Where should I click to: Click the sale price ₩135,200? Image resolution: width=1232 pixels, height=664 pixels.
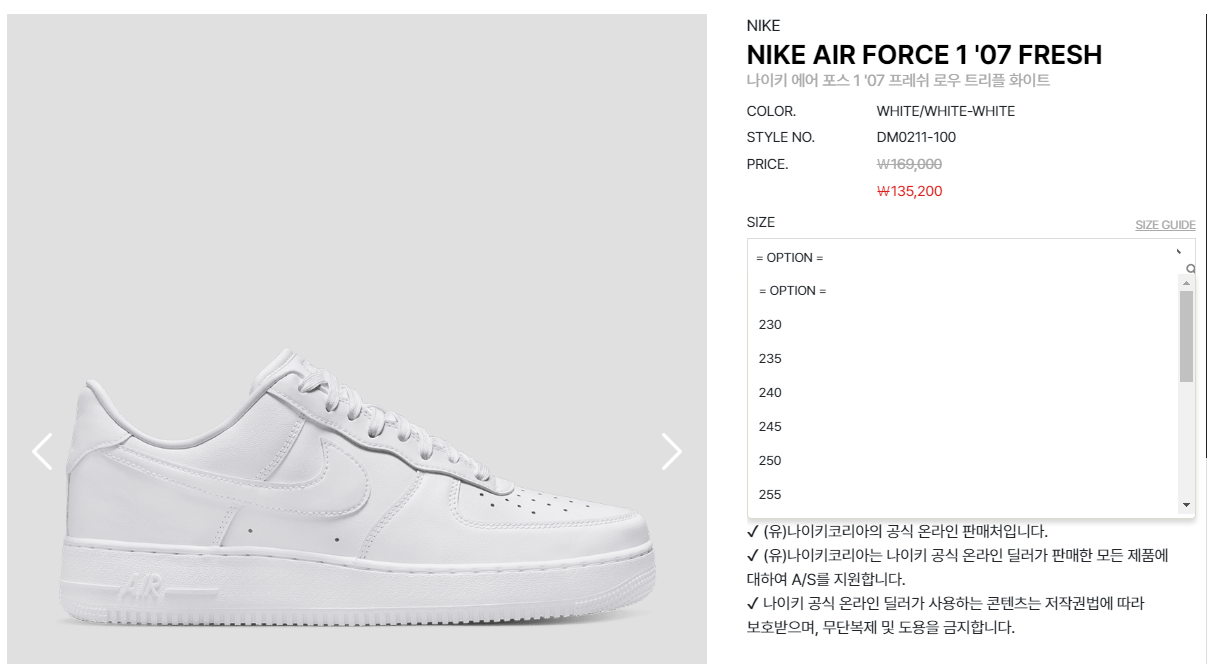909,191
